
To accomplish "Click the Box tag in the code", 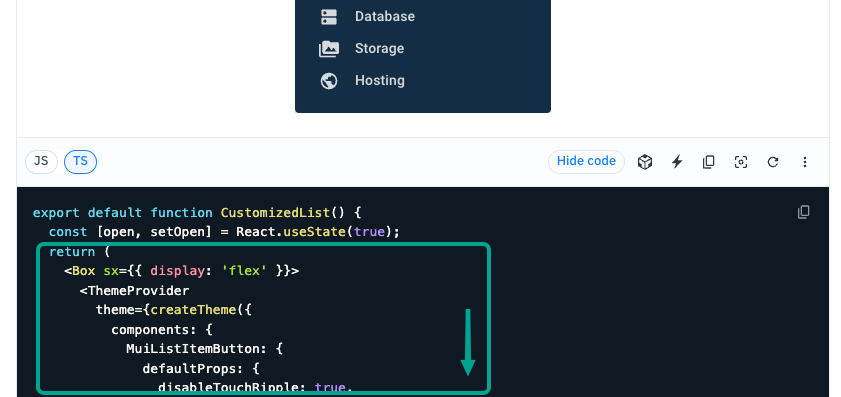I will click(83, 271).
